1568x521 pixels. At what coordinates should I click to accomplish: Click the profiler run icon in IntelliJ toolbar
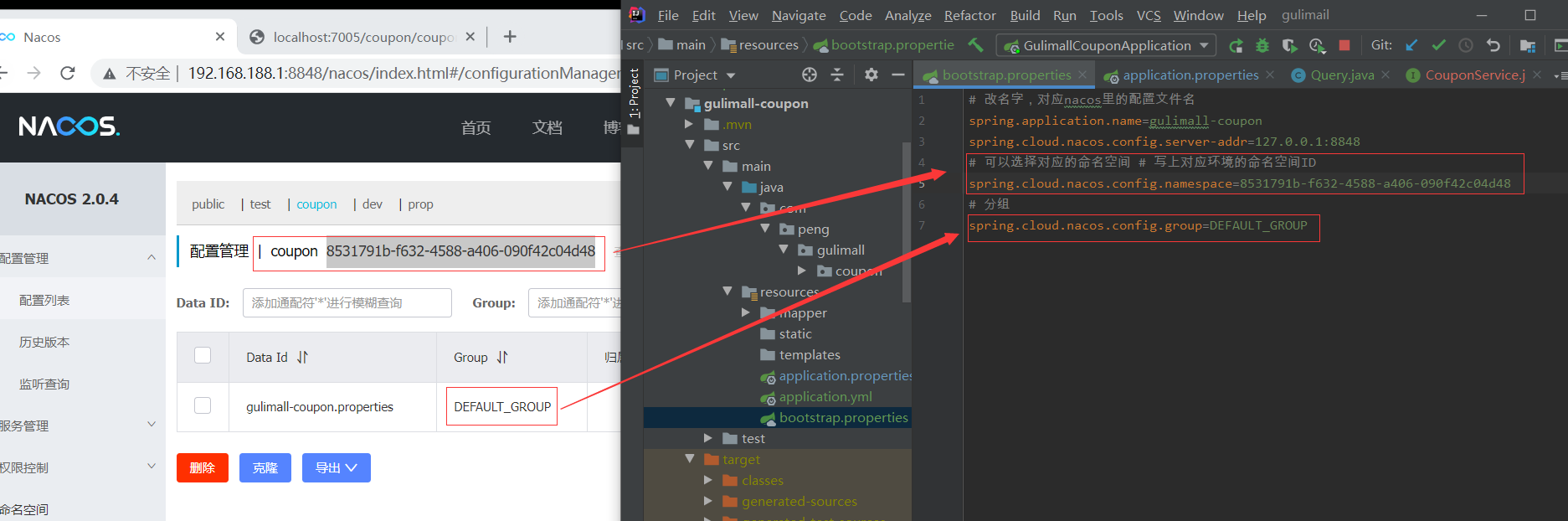tap(1317, 45)
